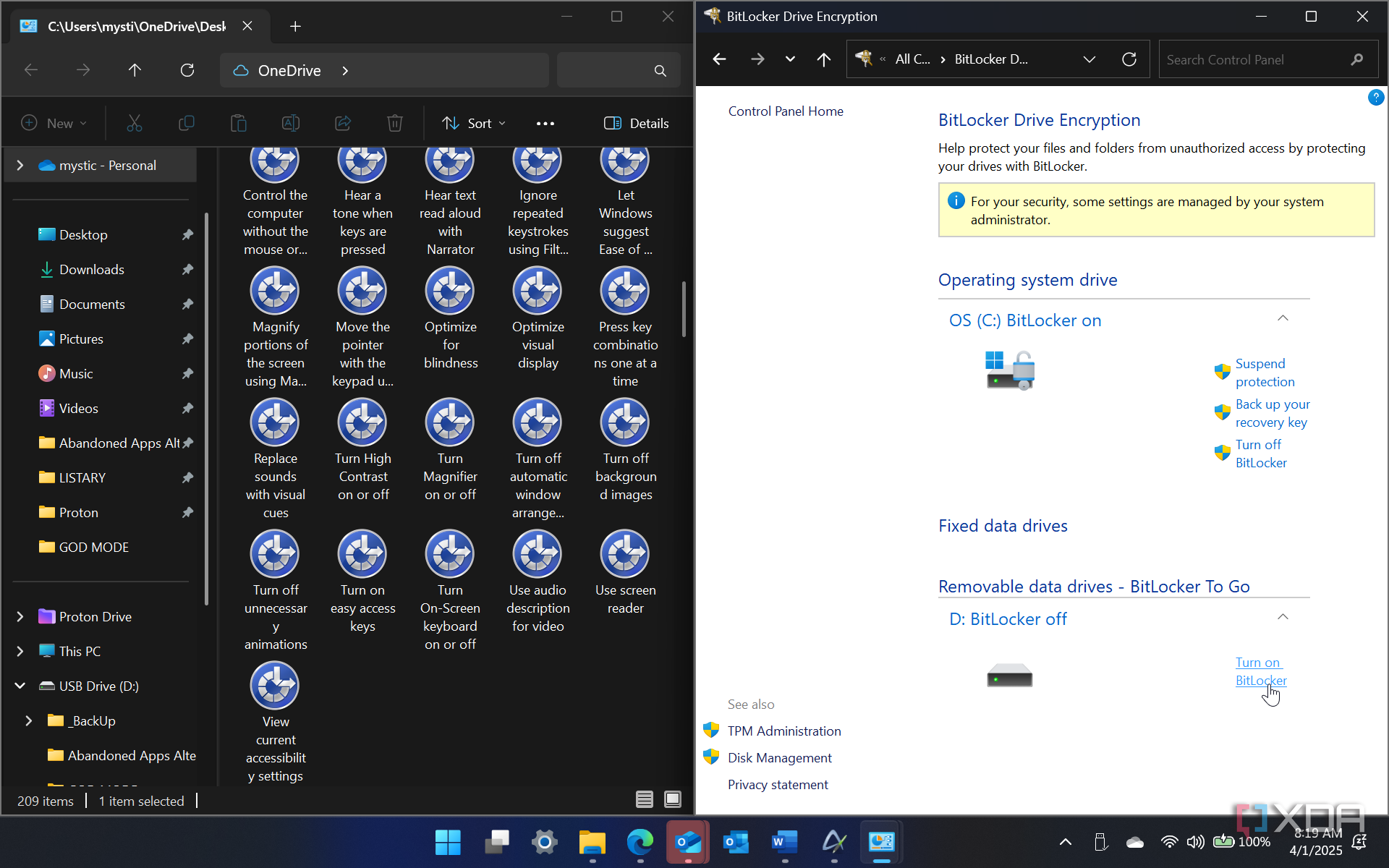
Task: Expand the mystic - Personal tree node
Action: [x=20, y=166]
